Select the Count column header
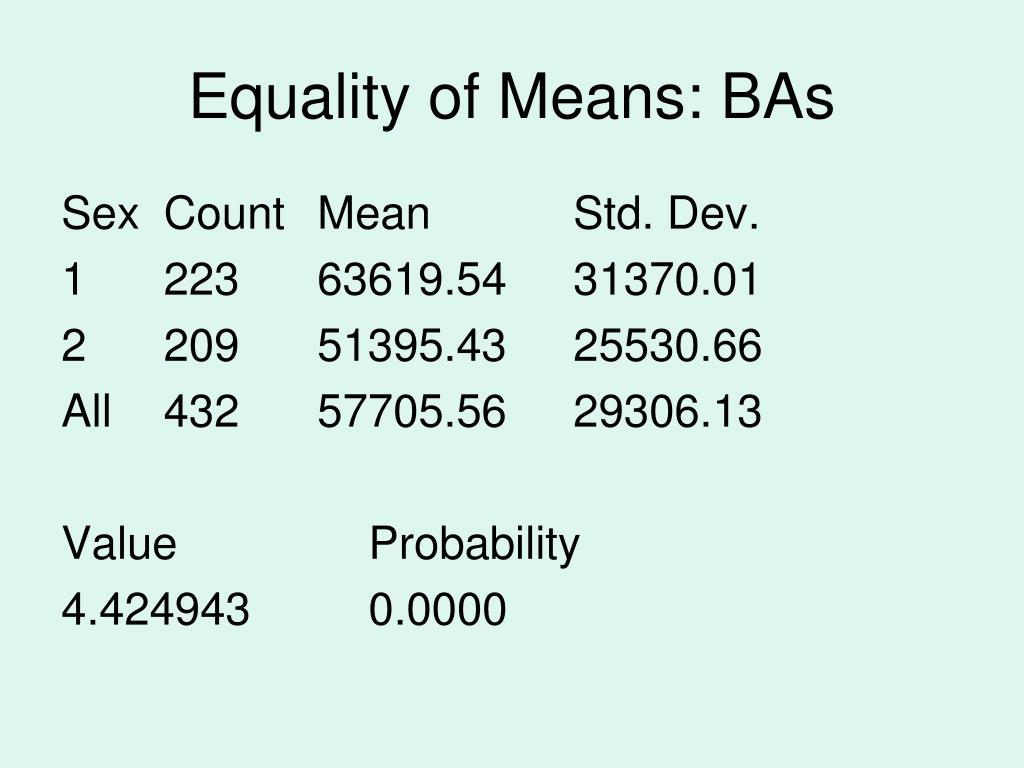The image size is (1024, 768). pyautogui.click(x=224, y=214)
